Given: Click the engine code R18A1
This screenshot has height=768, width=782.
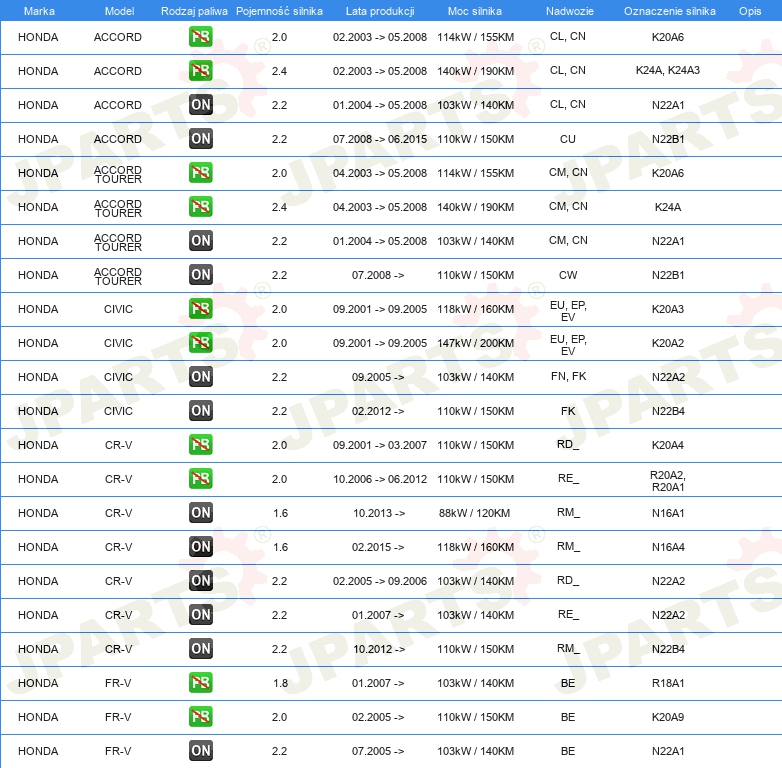Looking at the screenshot, I should coord(668,683).
